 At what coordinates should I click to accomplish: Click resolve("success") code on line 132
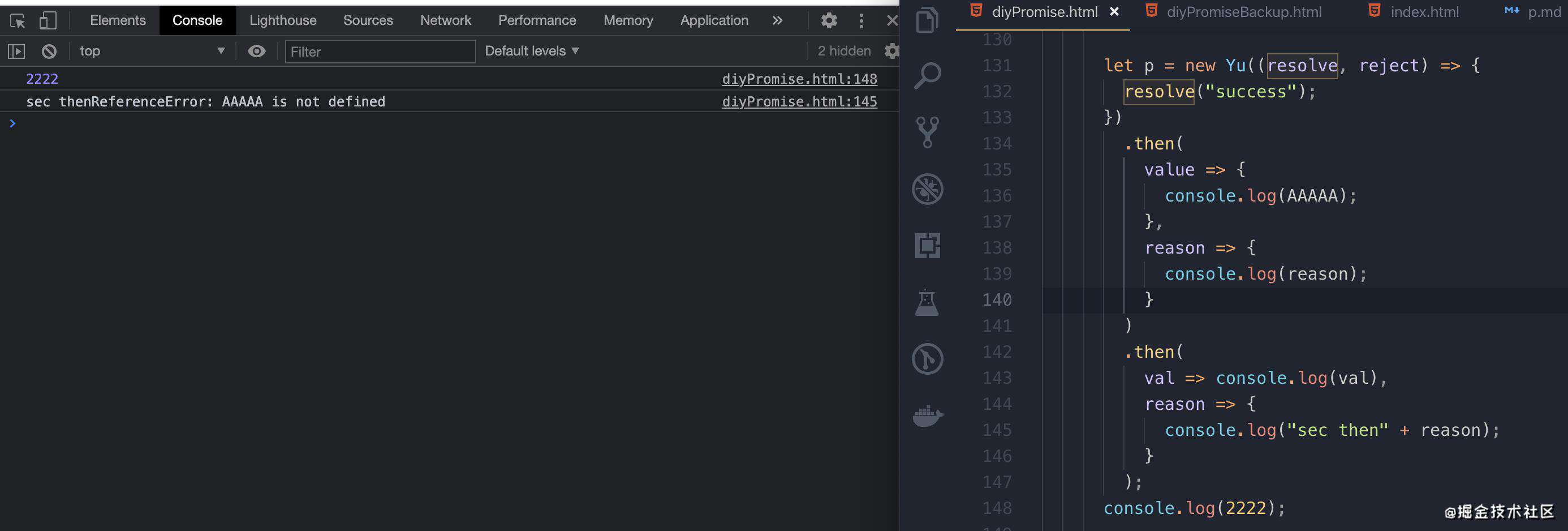[x=1220, y=91]
